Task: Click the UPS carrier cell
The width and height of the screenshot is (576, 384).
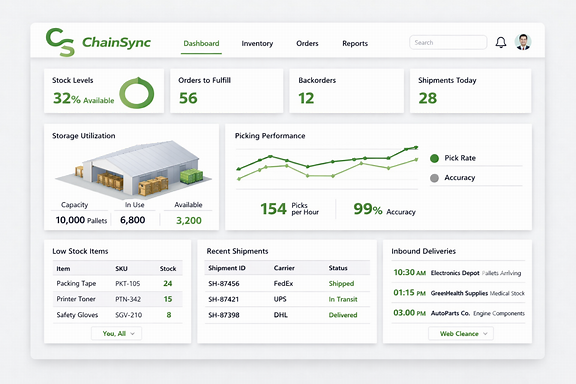Action: coord(280,299)
